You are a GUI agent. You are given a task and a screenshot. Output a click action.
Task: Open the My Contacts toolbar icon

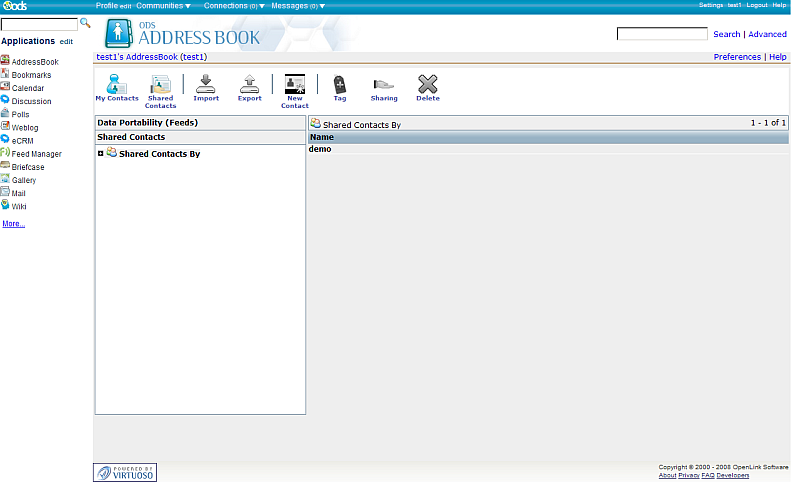(x=117, y=86)
